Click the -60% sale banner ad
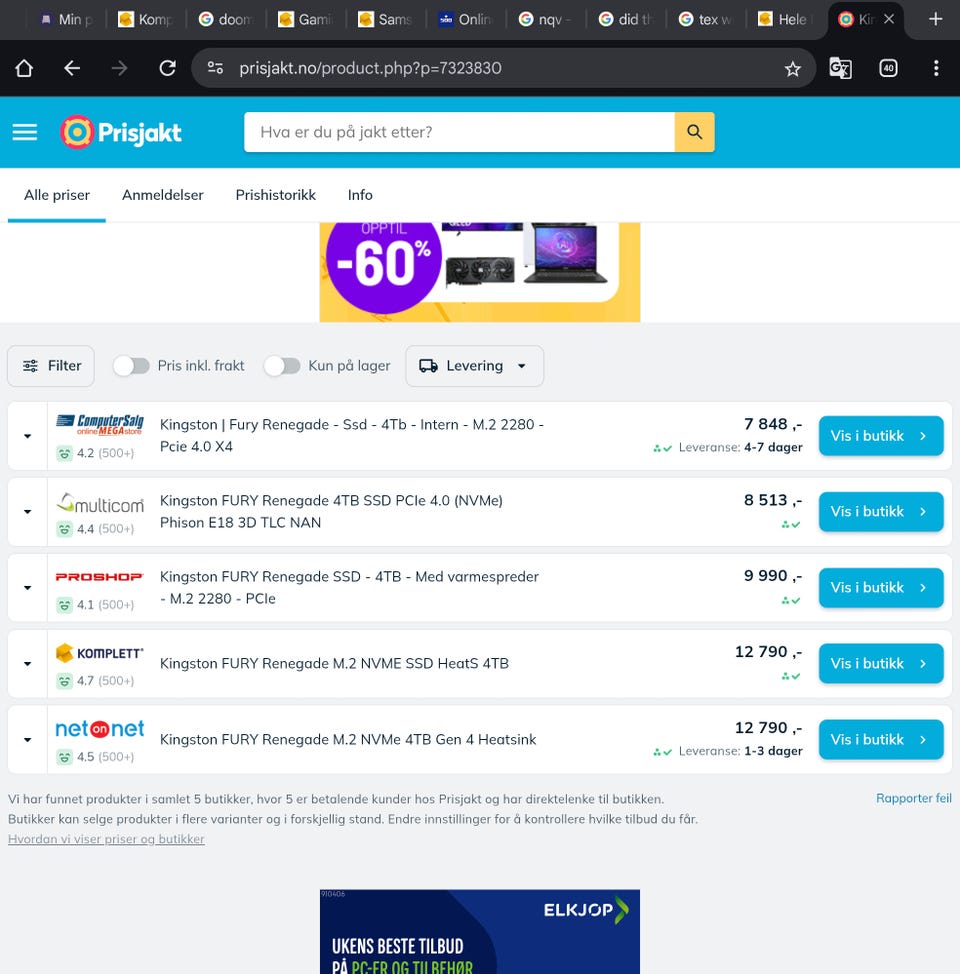 480,272
